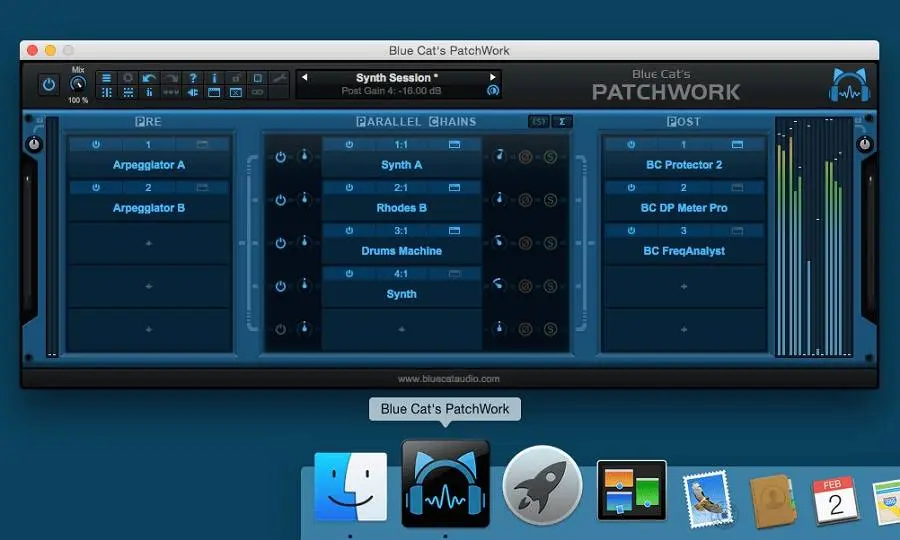
Task: Open plug-in menu for BC Protector 2 name
Action: pyautogui.click(x=684, y=165)
